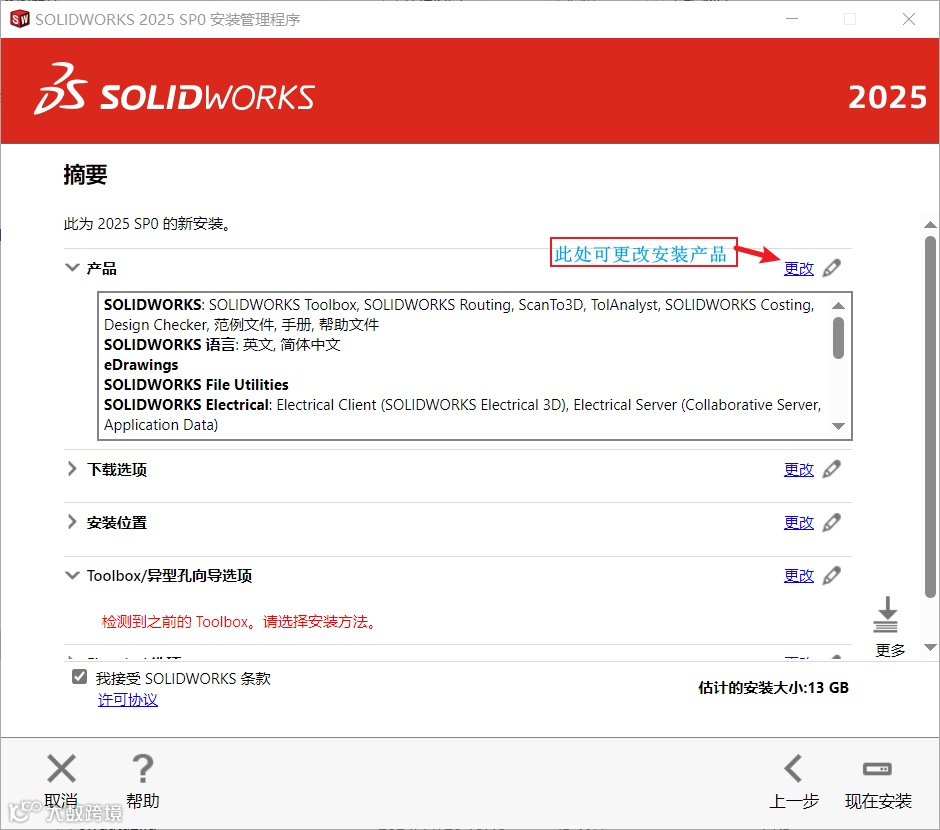The image size is (940, 830).
Task: Close the installation manager window
Action: (x=909, y=19)
